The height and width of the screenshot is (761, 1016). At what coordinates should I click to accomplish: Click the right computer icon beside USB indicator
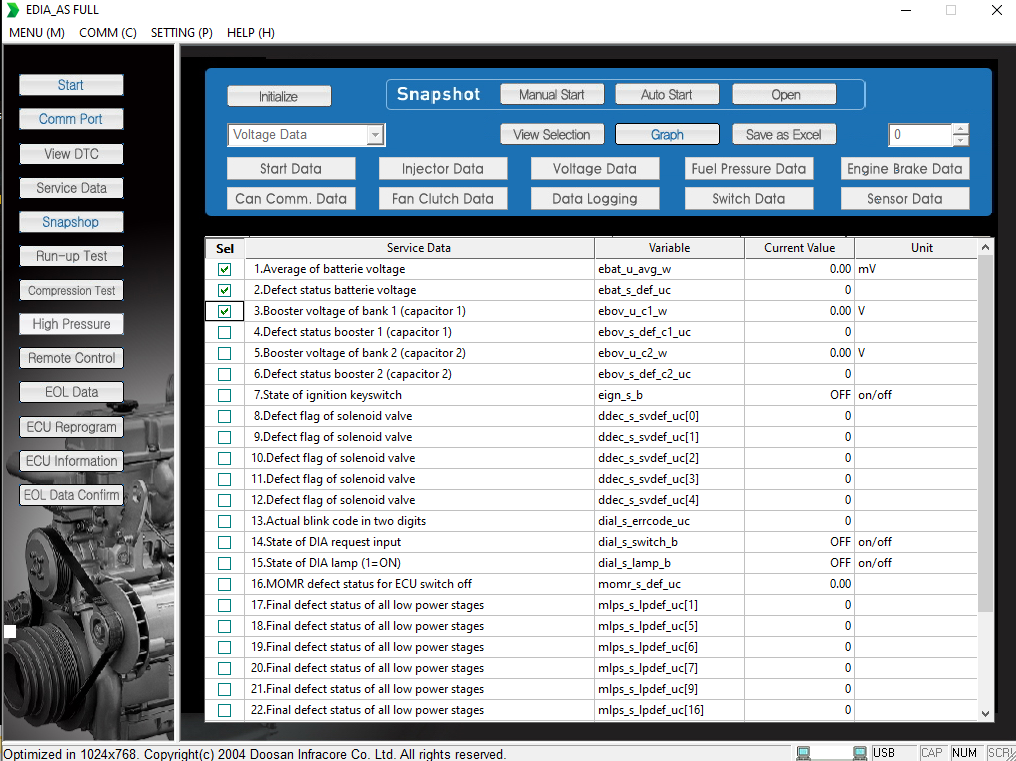[860, 753]
